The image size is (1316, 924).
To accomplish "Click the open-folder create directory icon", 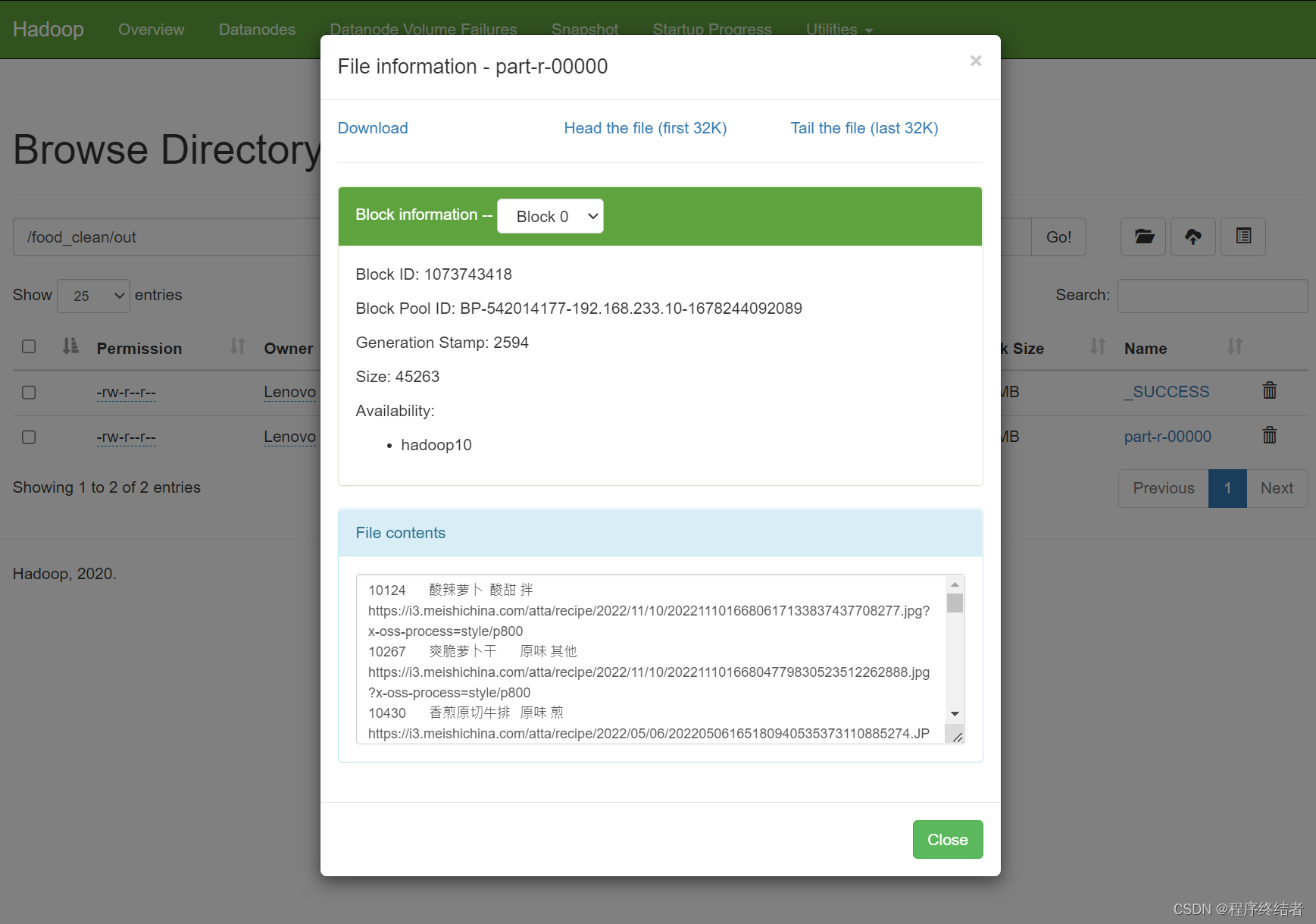I will pyautogui.click(x=1143, y=236).
